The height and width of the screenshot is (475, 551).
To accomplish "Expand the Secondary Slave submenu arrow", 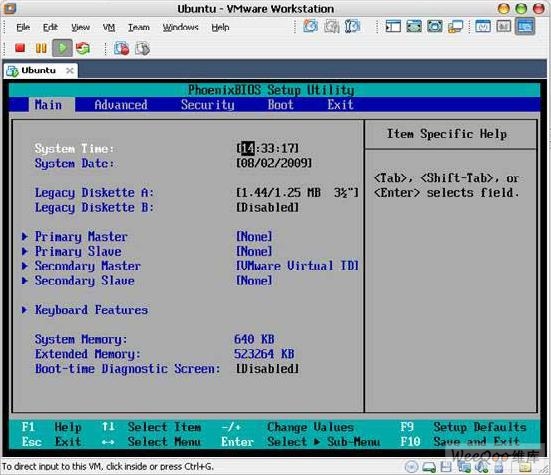I will (25, 281).
